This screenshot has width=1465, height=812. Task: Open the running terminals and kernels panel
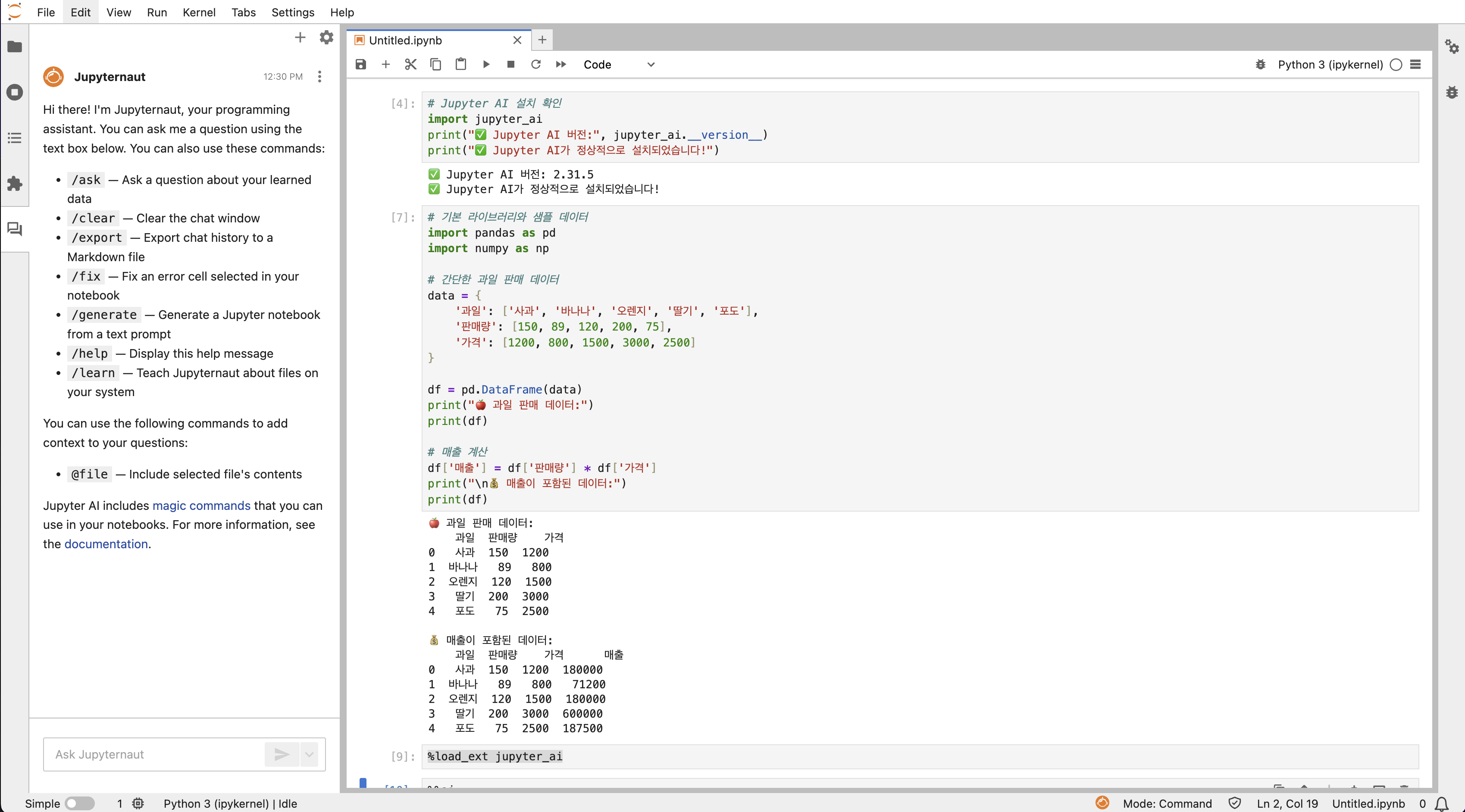[x=15, y=92]
